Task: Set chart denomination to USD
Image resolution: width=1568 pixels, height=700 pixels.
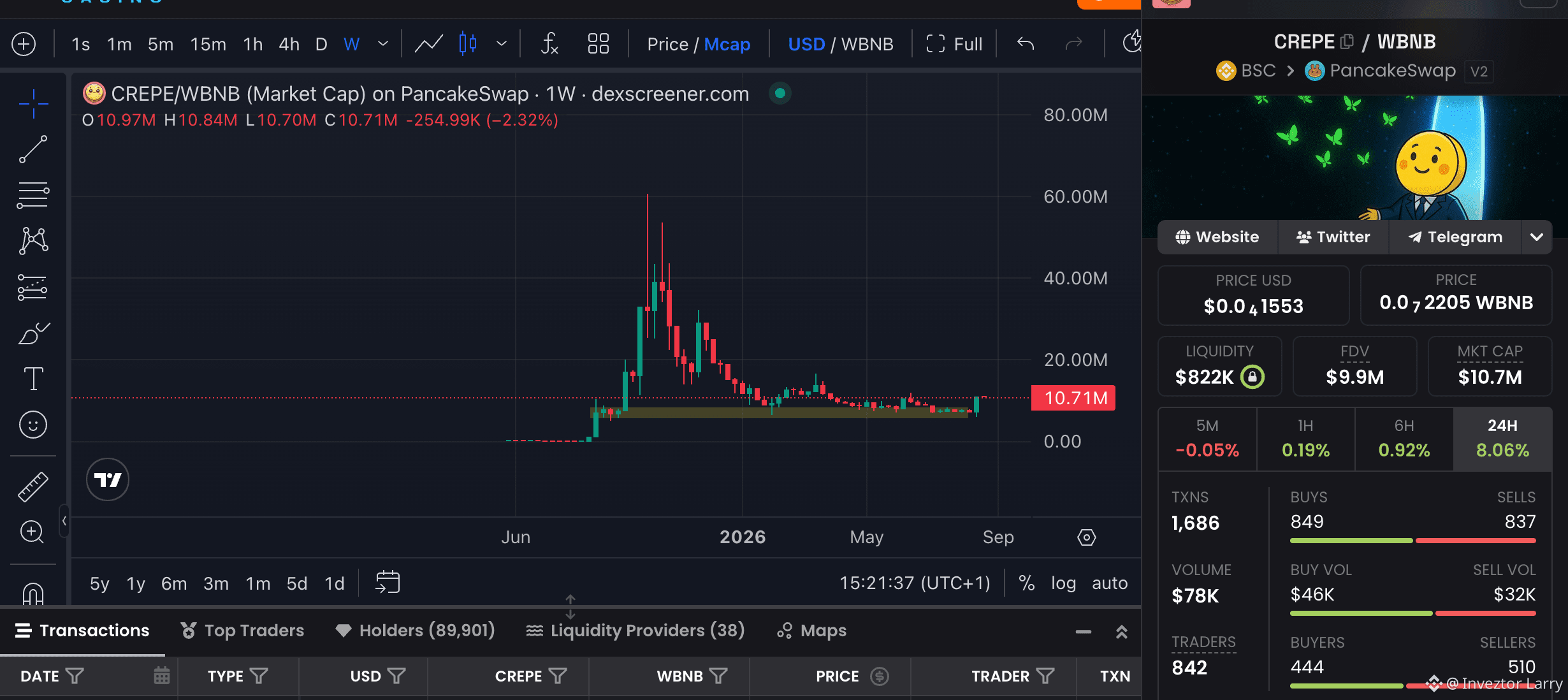Action: point(807,44)
